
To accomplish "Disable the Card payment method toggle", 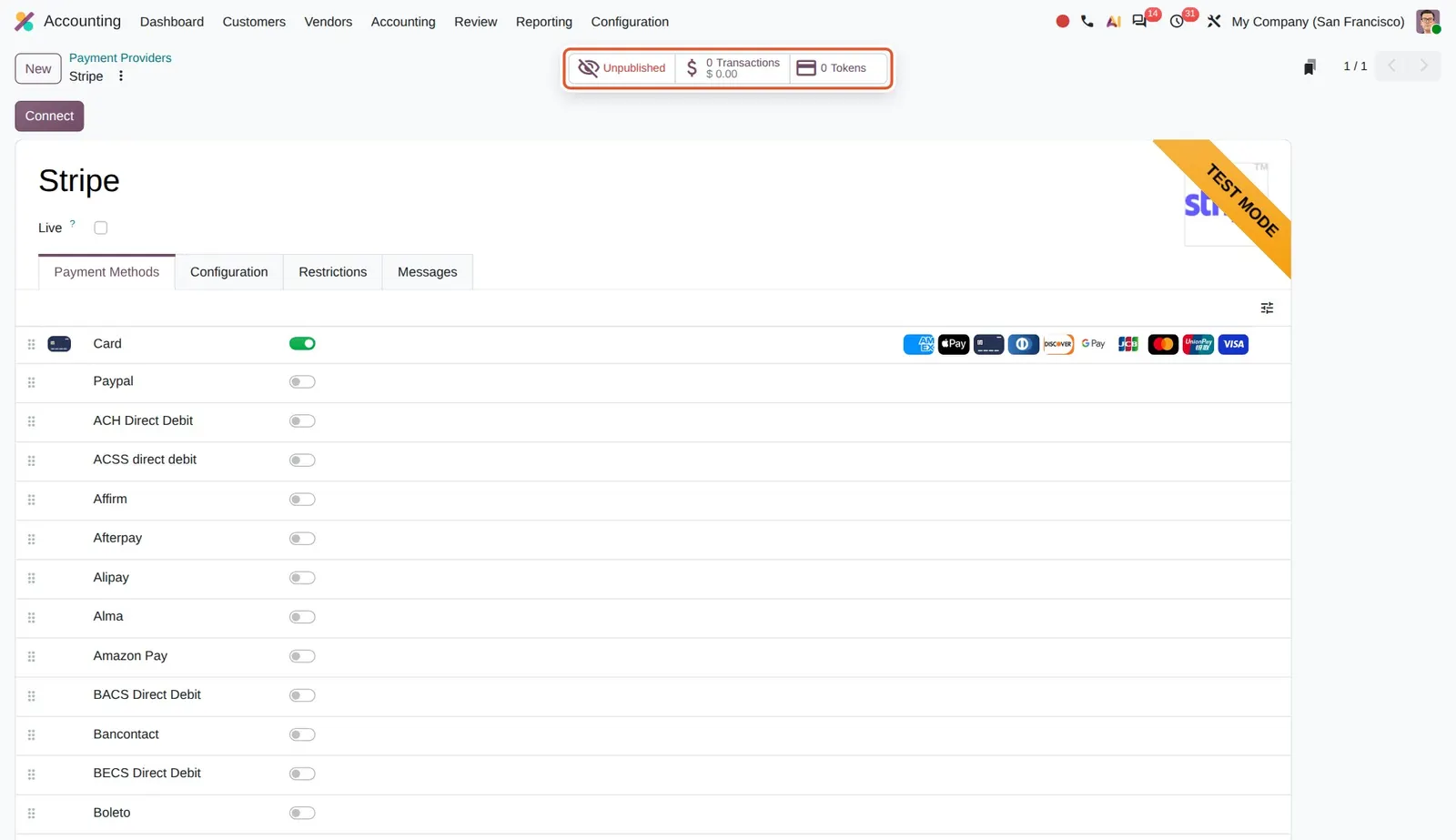I will tap(302, 343).
